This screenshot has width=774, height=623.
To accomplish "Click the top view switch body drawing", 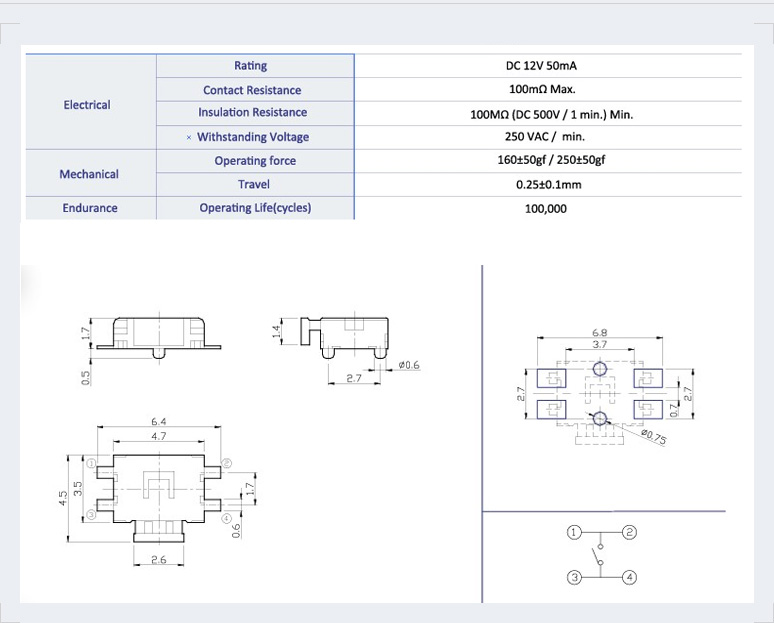I will coord(158,498).
